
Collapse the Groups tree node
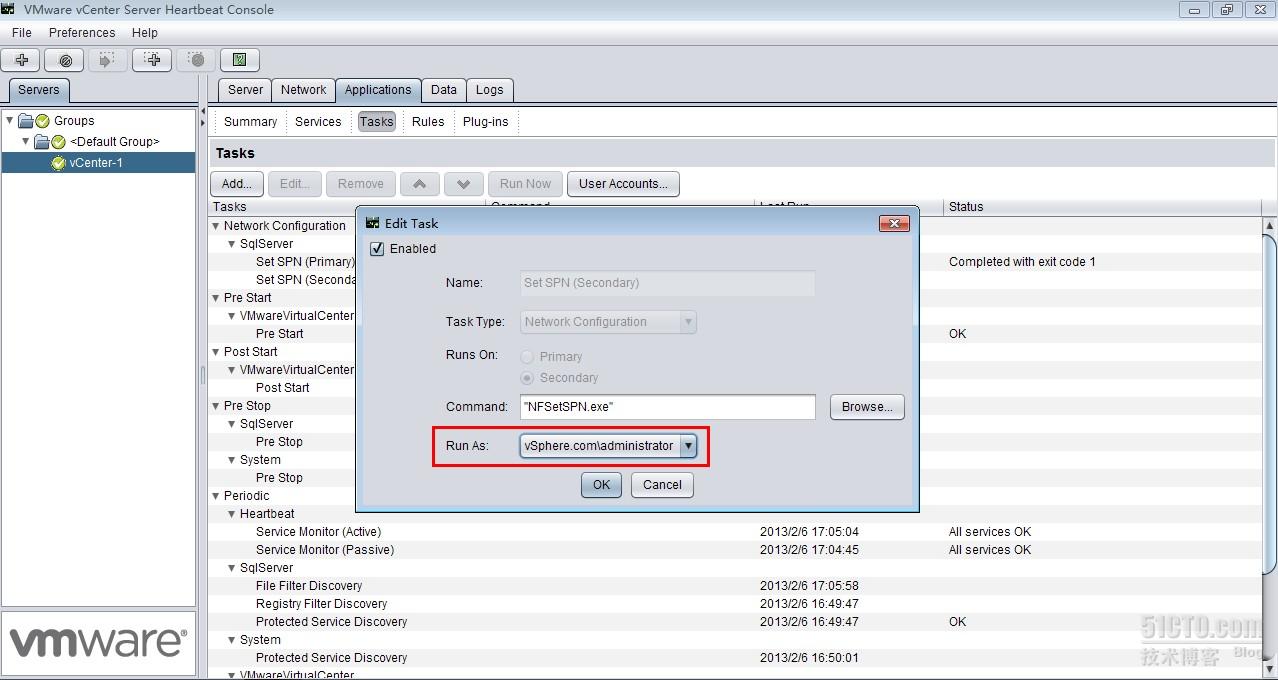point(10,121)
